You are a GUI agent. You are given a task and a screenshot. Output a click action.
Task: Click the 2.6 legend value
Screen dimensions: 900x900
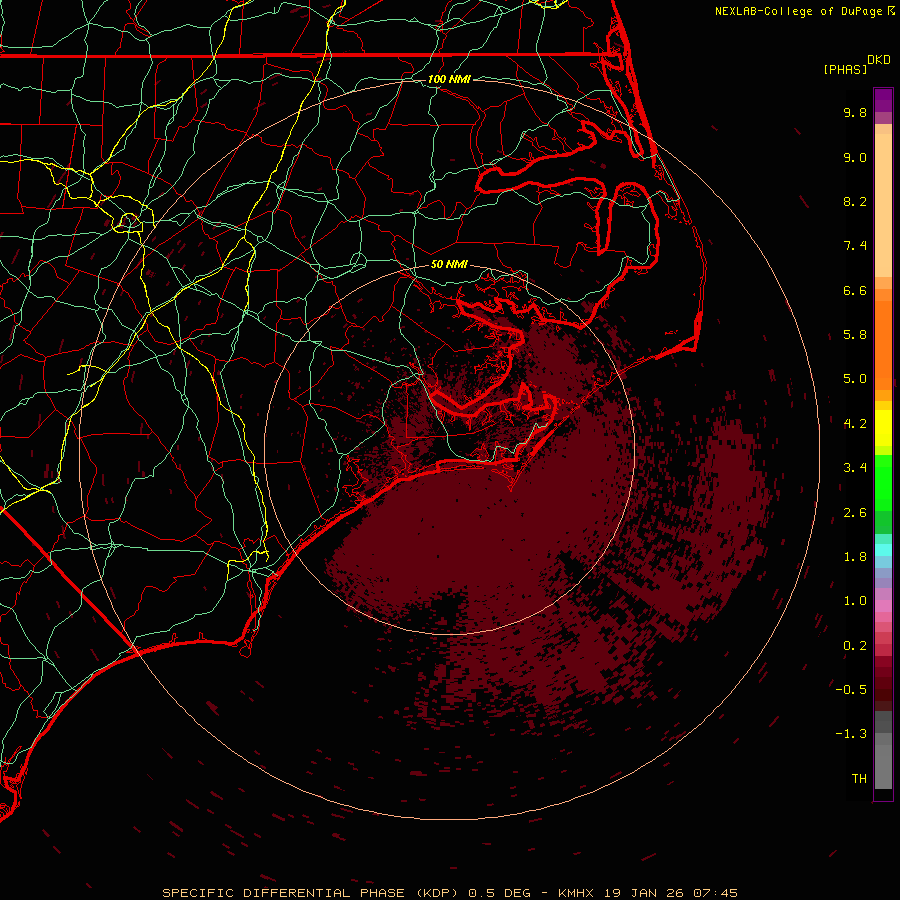pos(855,513)
